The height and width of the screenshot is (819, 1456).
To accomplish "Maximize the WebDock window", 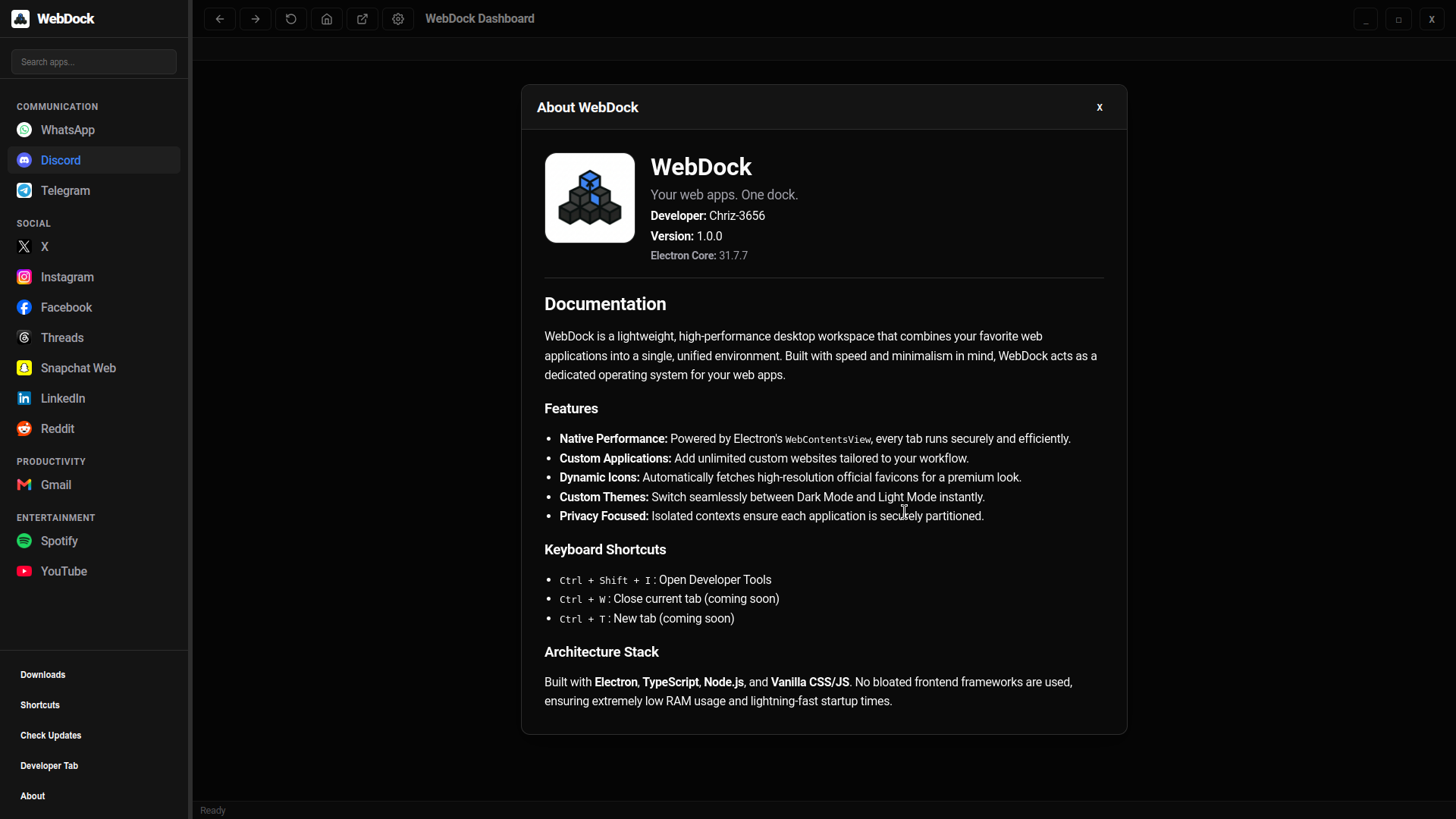I will coord(1399,19).
